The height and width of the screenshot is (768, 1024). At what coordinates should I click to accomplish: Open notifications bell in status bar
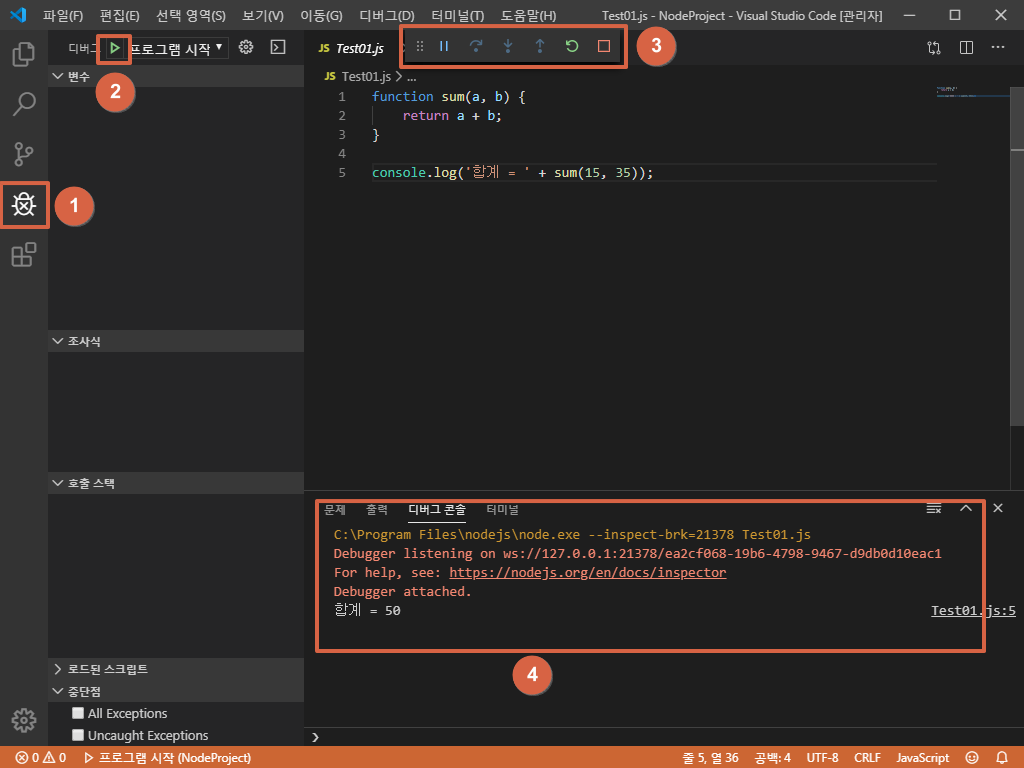(1002, 758)
